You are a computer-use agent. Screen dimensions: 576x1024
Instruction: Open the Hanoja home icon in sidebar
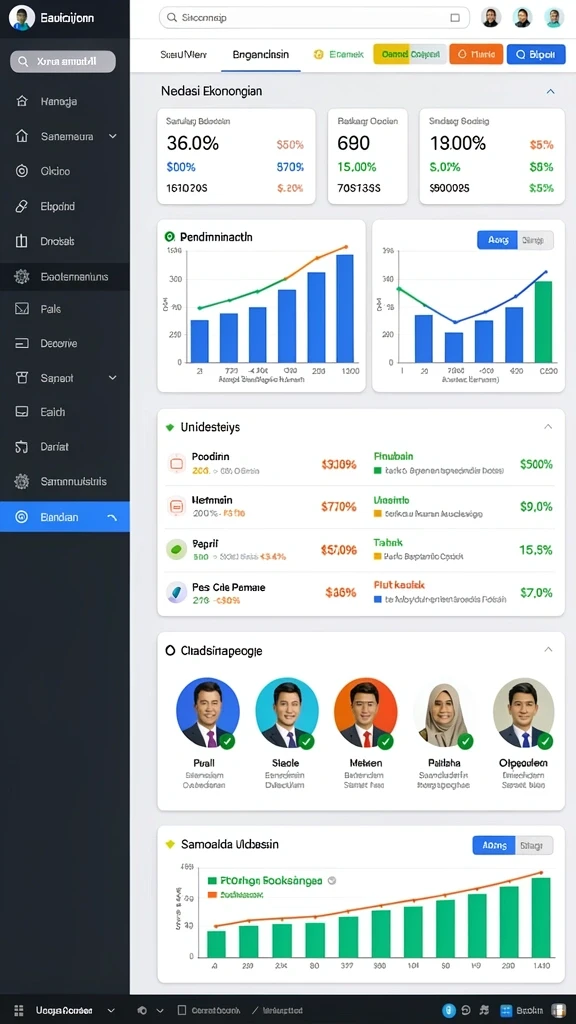(x=22, y=101)
